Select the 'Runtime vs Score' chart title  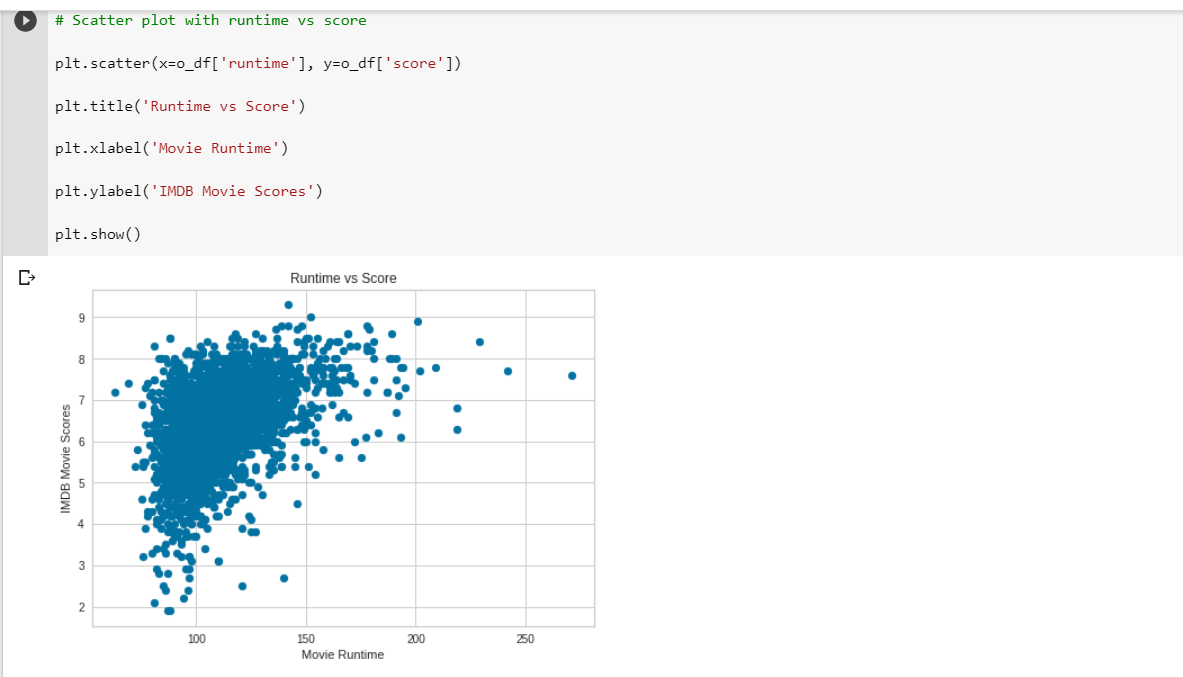(x=343, y=278)
